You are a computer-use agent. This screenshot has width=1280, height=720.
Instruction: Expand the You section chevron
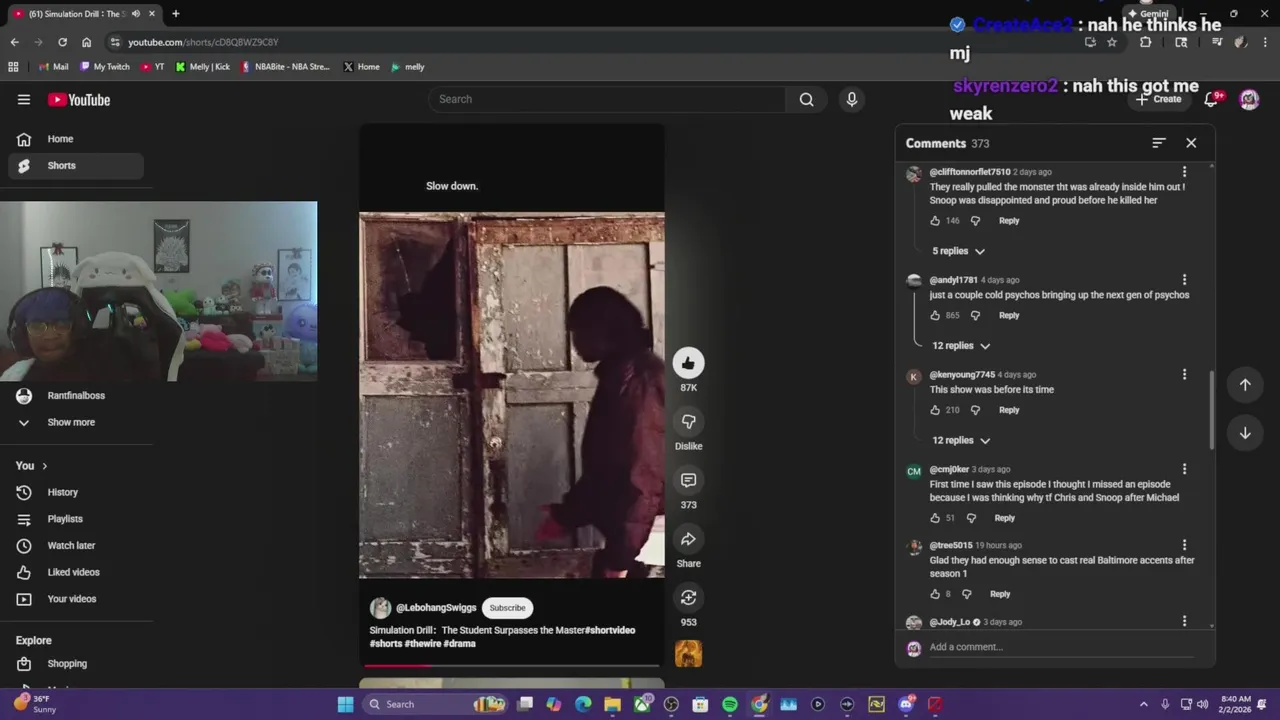pyautogui.click(x=44, y=466)
